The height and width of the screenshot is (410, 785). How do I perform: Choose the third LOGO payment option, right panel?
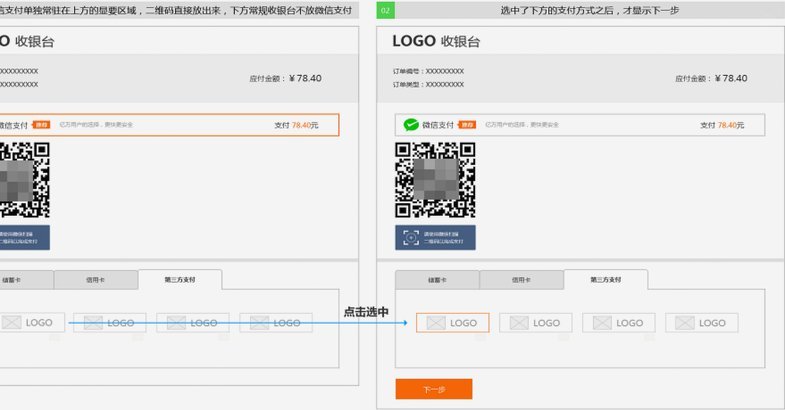coord(619,323)
